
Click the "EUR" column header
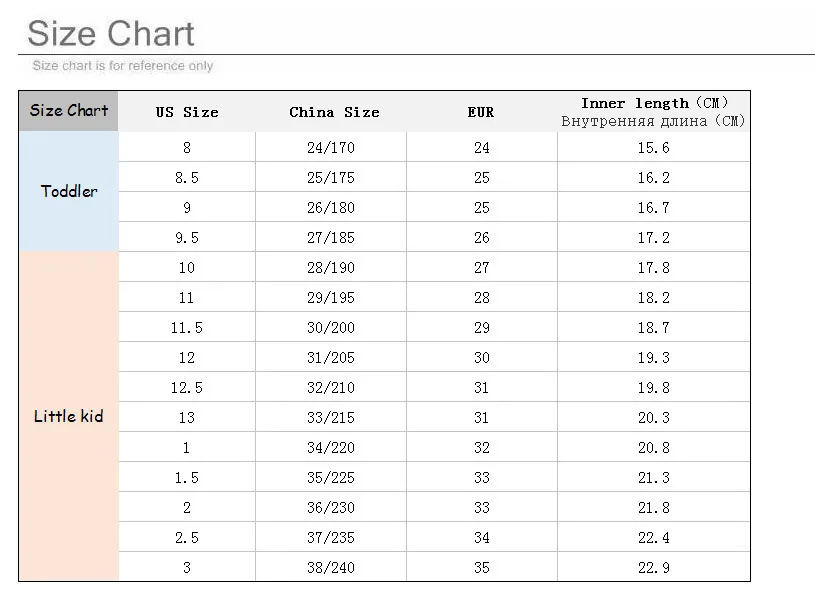click(481, 112)
